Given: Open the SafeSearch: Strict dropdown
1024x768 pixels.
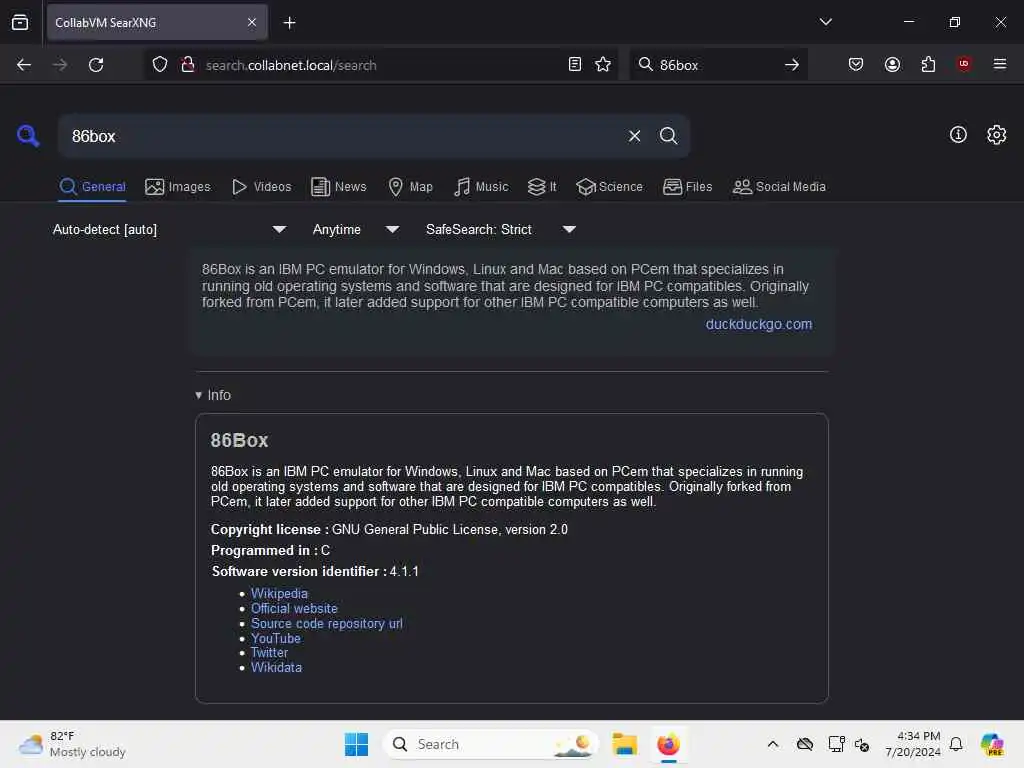Looking at the screenshot, I should click(501, 229).
